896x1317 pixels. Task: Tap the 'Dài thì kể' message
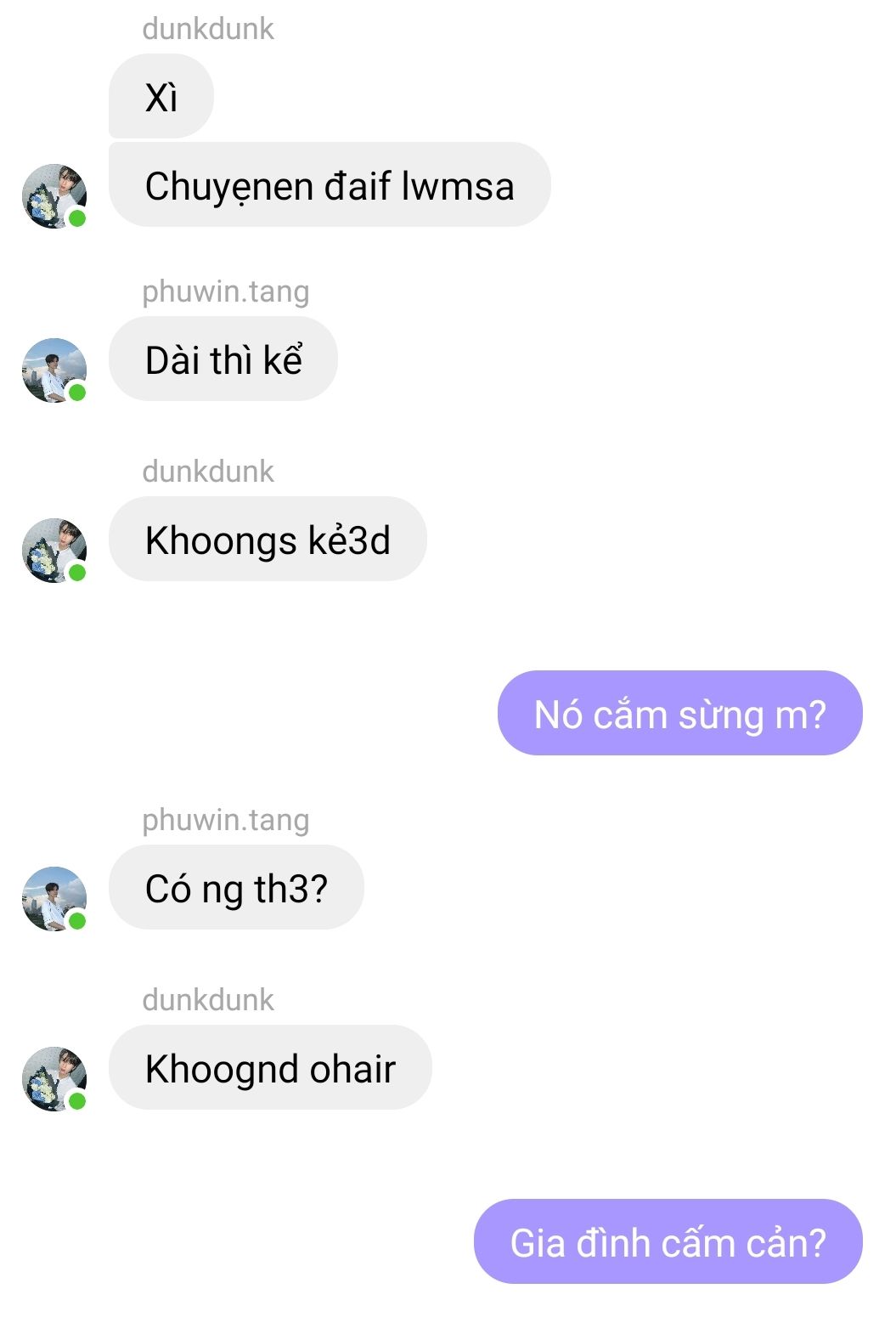coord(223,359)
